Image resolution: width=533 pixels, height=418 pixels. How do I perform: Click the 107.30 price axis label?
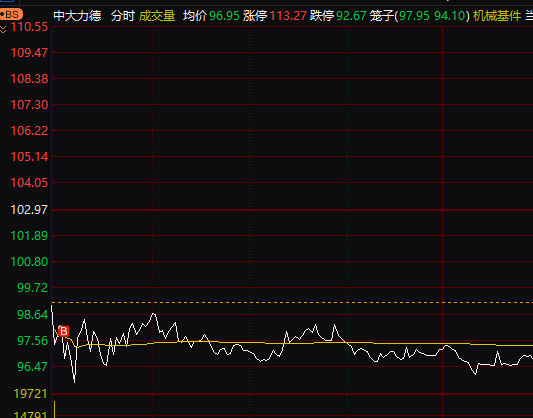click(29, 105)
